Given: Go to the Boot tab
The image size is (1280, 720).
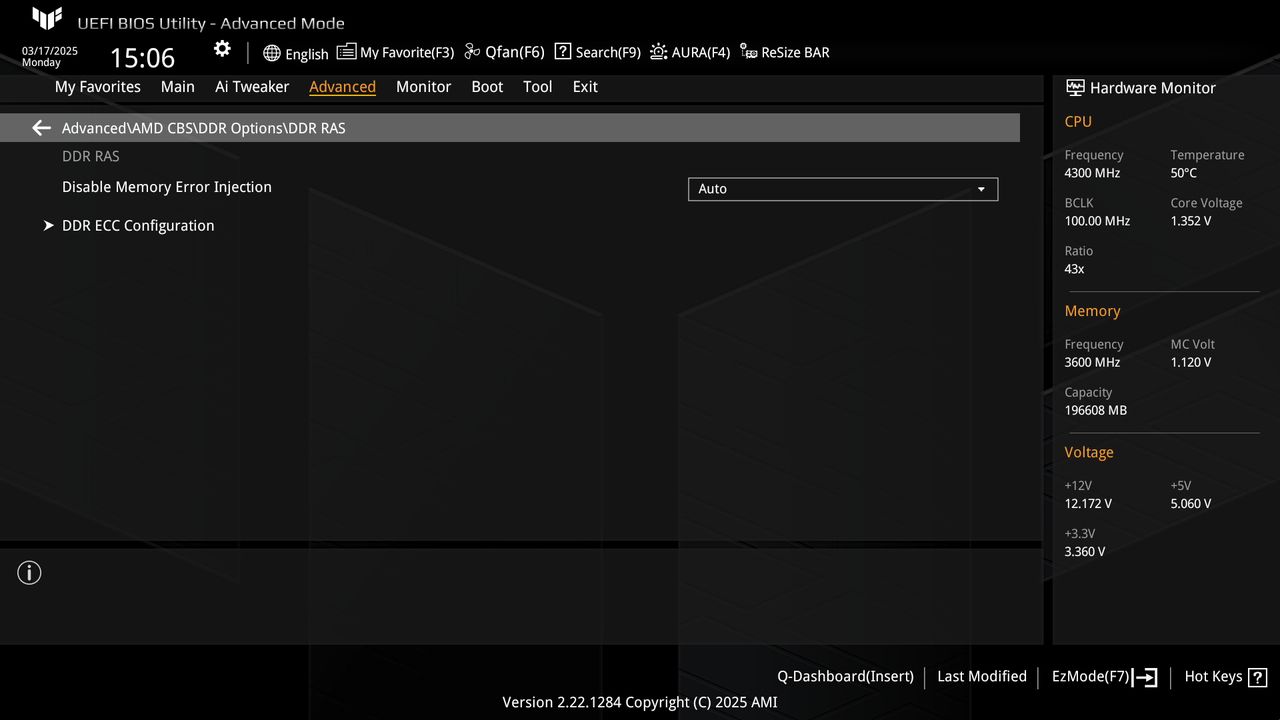Looking at the screenshot, I should [487, 87].
